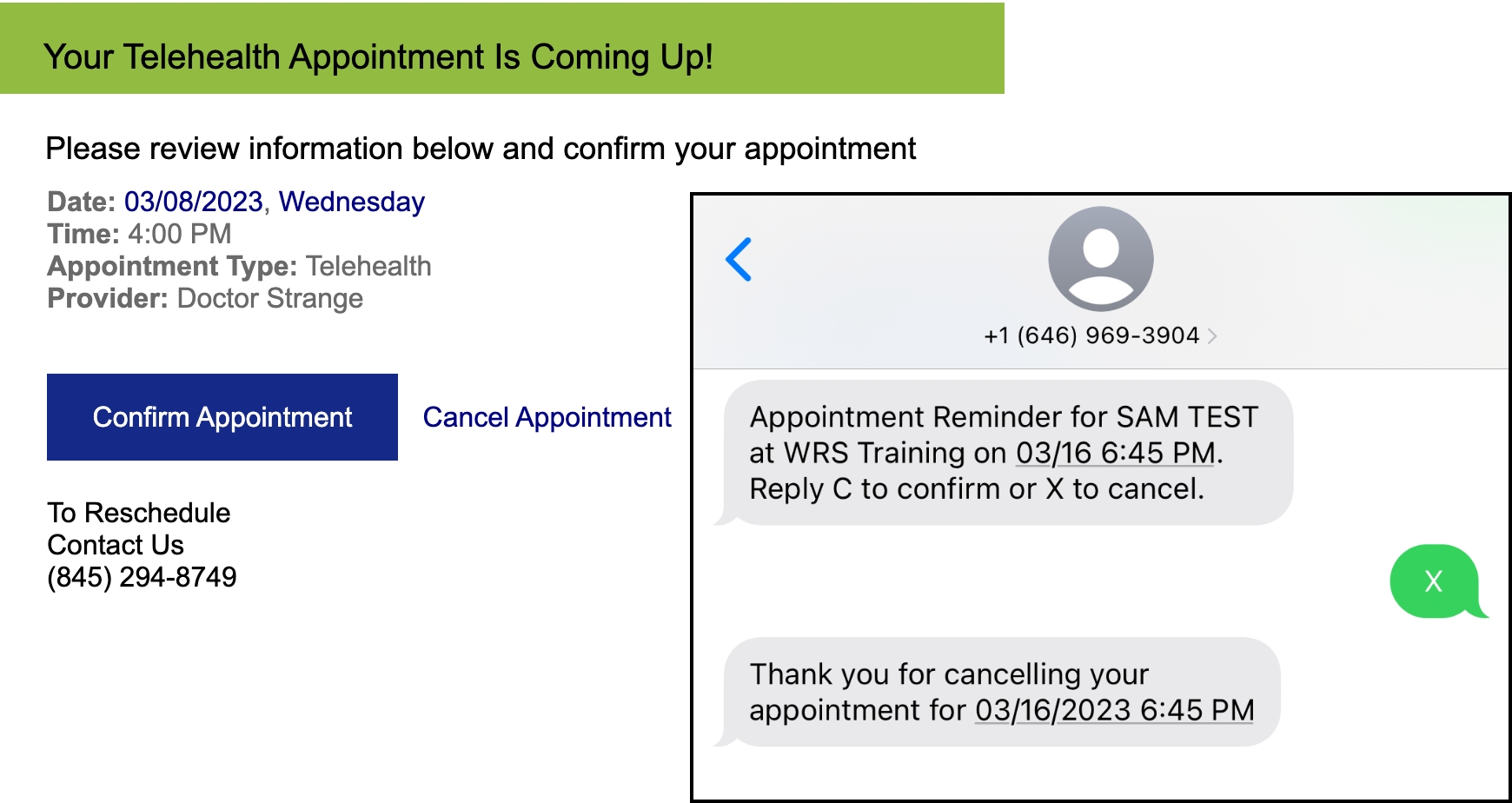Open the date link 03/08/2023
This screenshot has width=1512, height=803.
coord(193,202)
